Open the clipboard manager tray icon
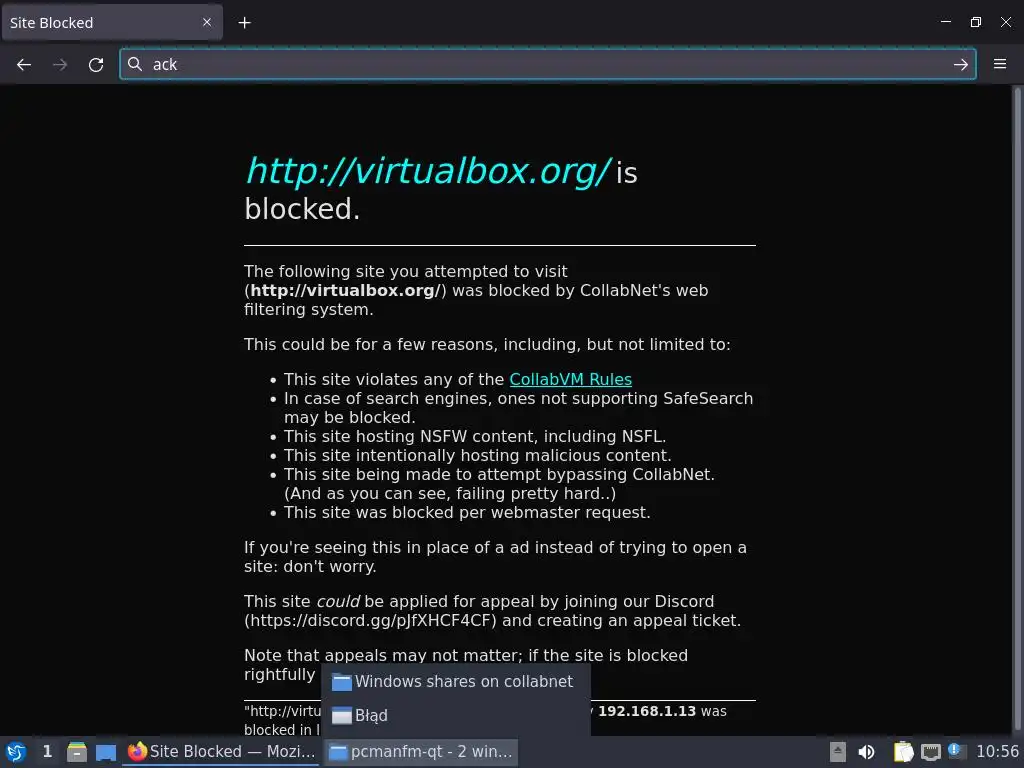 point(903,752)
